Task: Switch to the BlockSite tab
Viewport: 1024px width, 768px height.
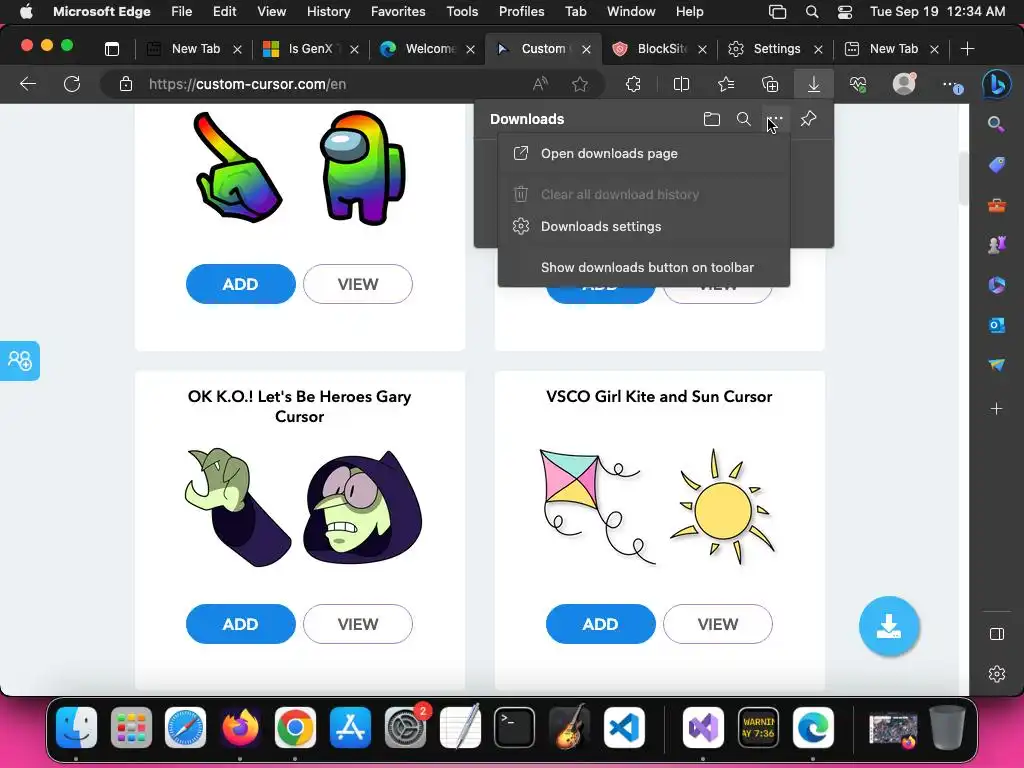Action: (660, 49)
